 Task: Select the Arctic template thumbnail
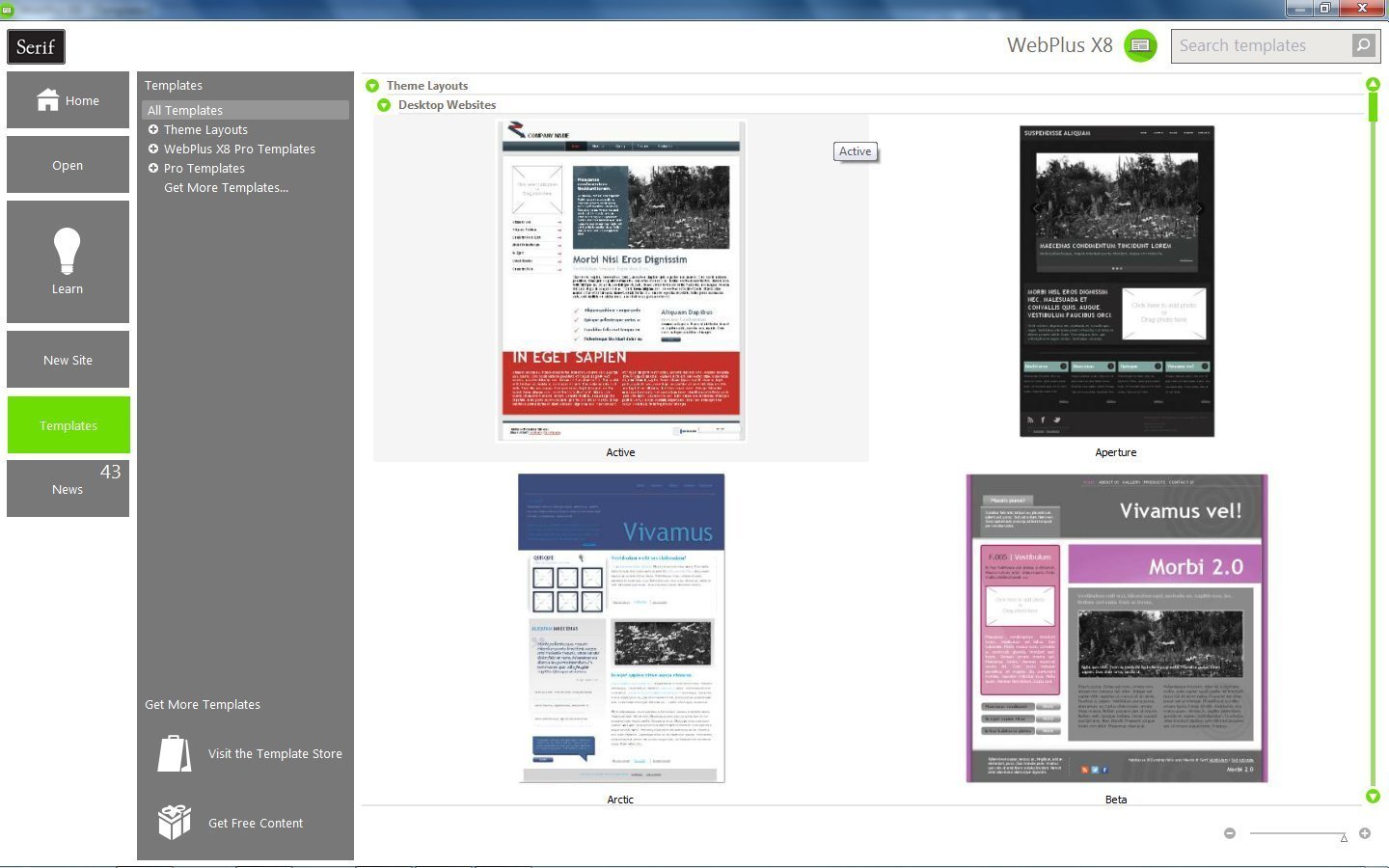pos(621,628)
